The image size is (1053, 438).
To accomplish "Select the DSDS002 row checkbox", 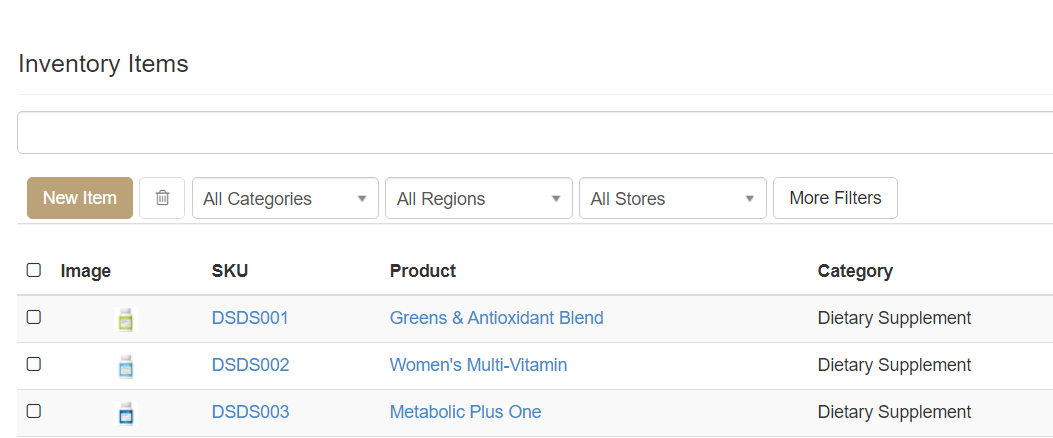I will tap(34, 364).
